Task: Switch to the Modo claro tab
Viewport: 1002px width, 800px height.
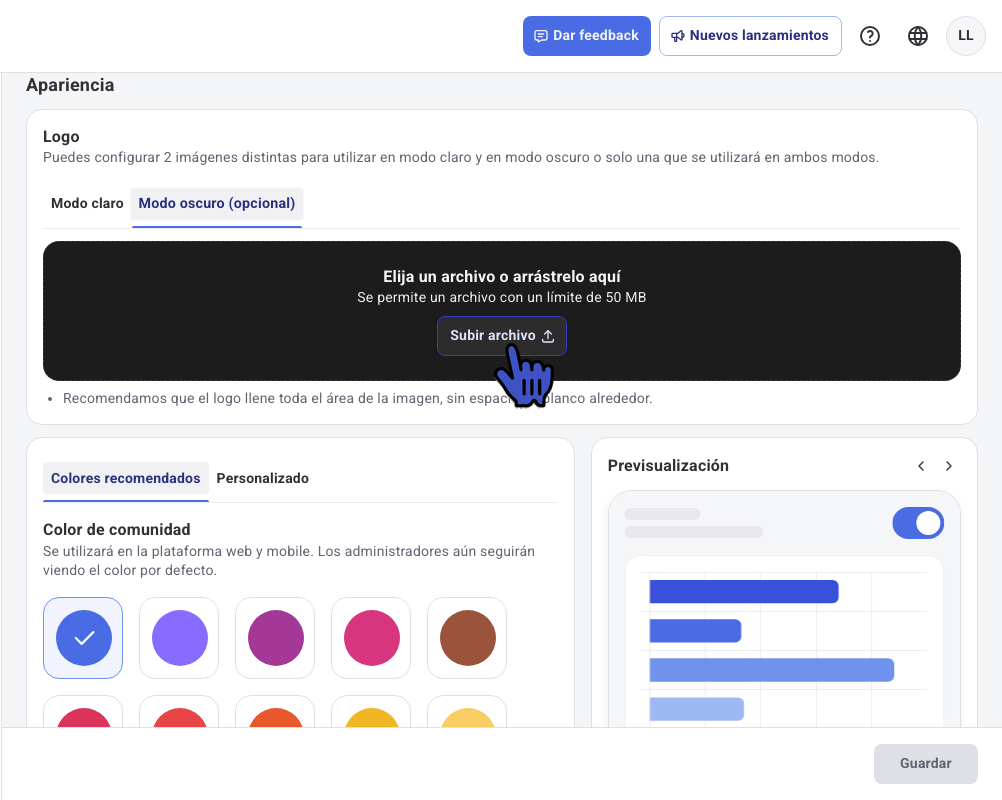Action: coord(87,204)
